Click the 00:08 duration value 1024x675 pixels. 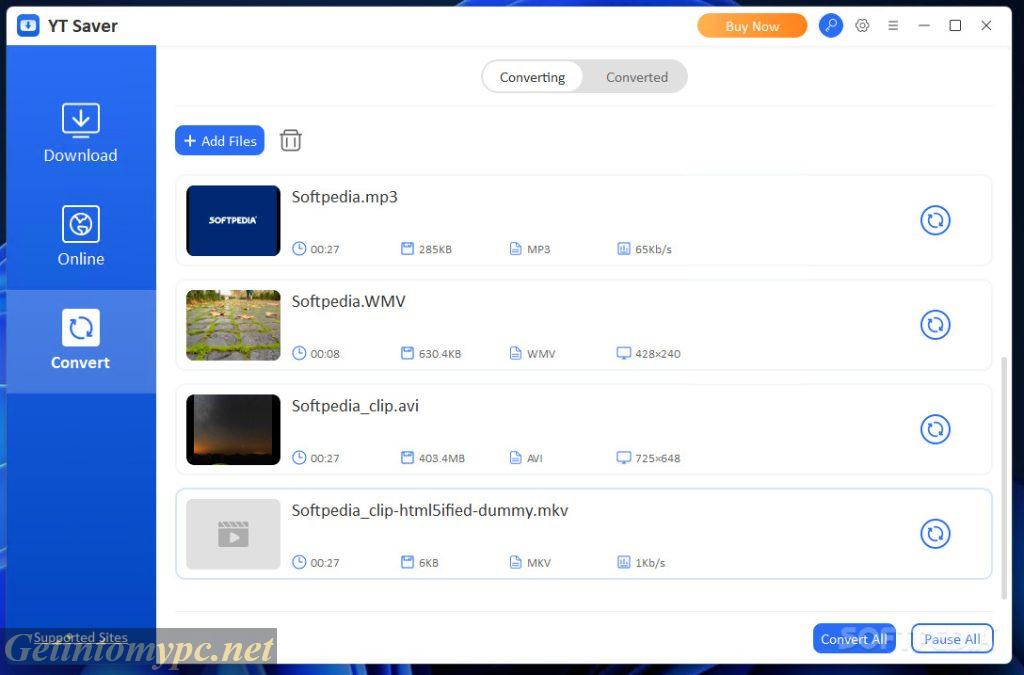click(x=325, y=354)
